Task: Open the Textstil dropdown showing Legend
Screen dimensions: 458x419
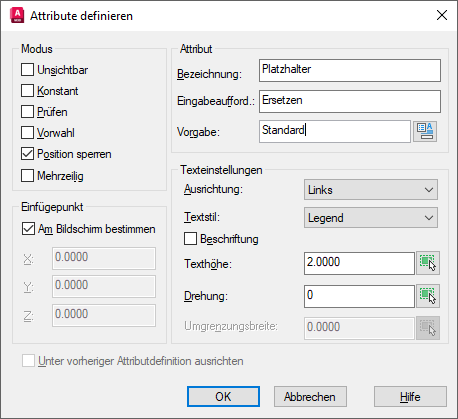Action: (371, 218)
